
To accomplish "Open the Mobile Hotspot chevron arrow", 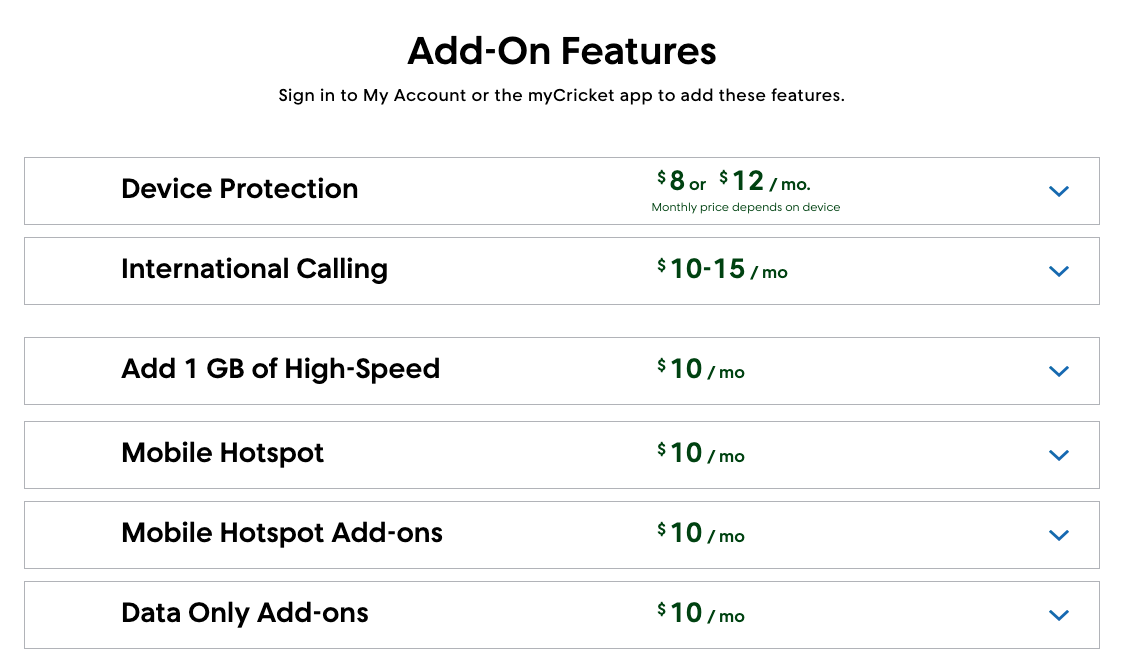I will coord(1059,455).
